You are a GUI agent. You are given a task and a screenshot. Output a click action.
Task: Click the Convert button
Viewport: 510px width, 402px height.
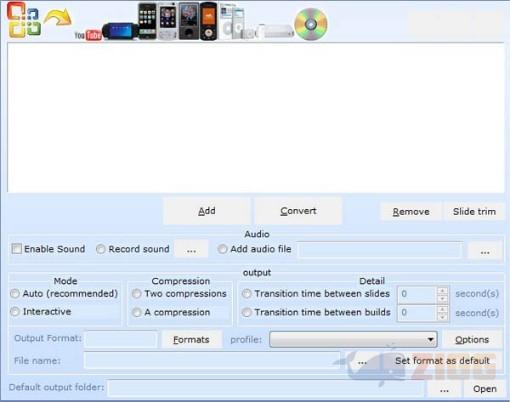(x=298, y=211)
